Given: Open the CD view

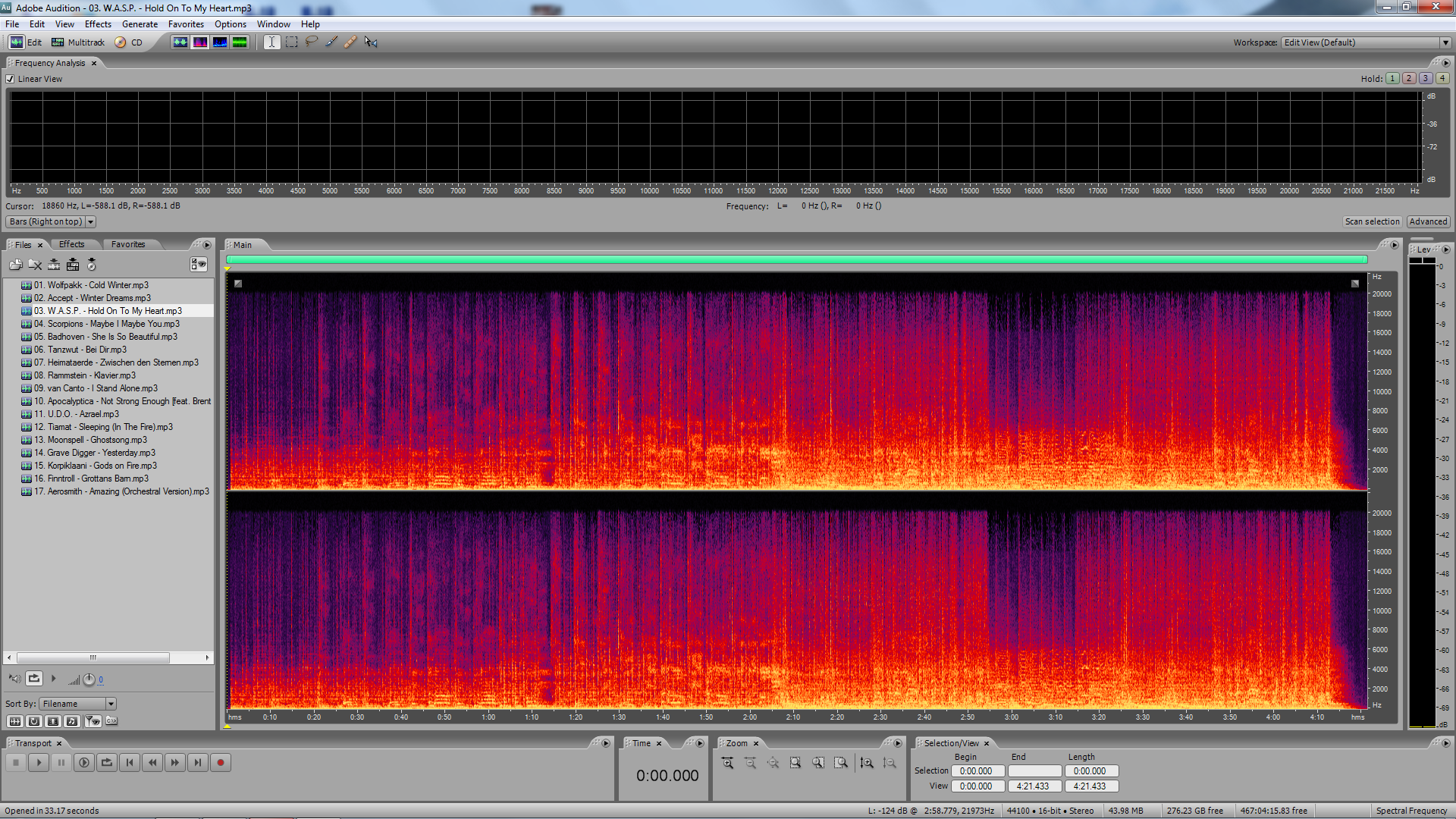Looking at the screenshot, I should click(129, 42).
